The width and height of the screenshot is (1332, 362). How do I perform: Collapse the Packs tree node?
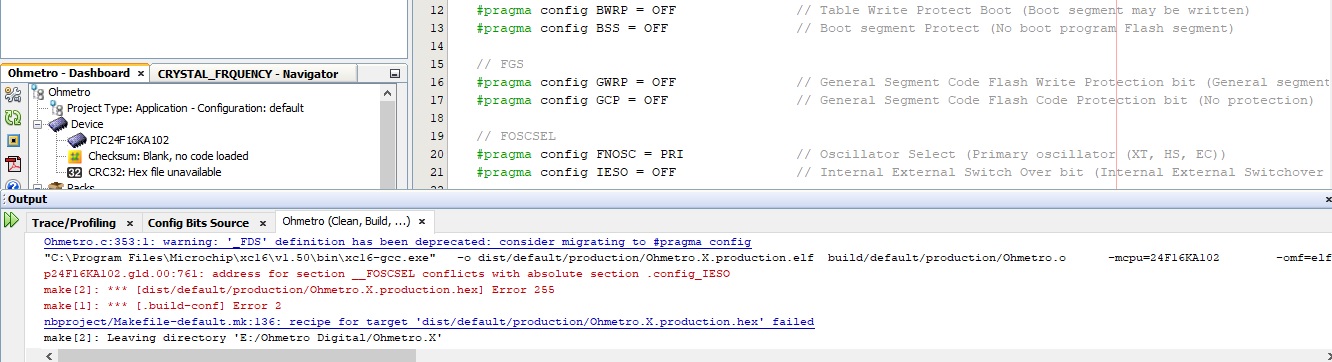point(38,188)
